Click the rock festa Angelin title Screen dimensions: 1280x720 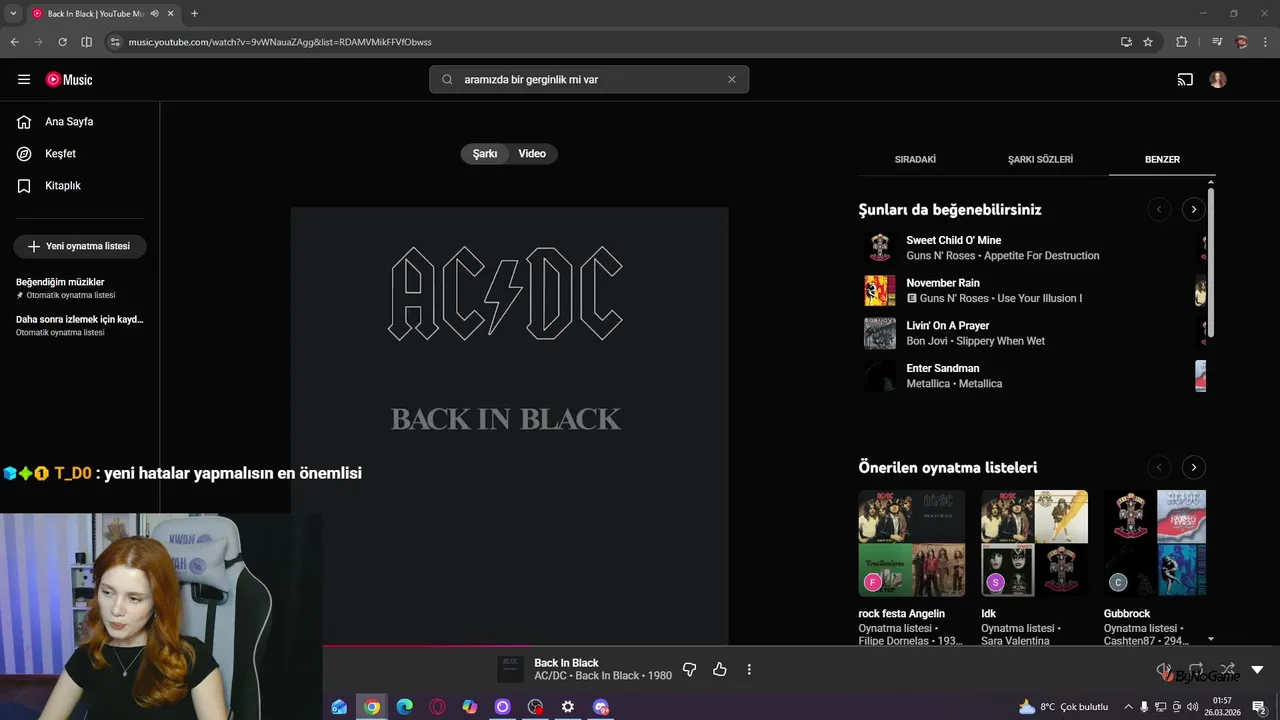click(901, 613)
